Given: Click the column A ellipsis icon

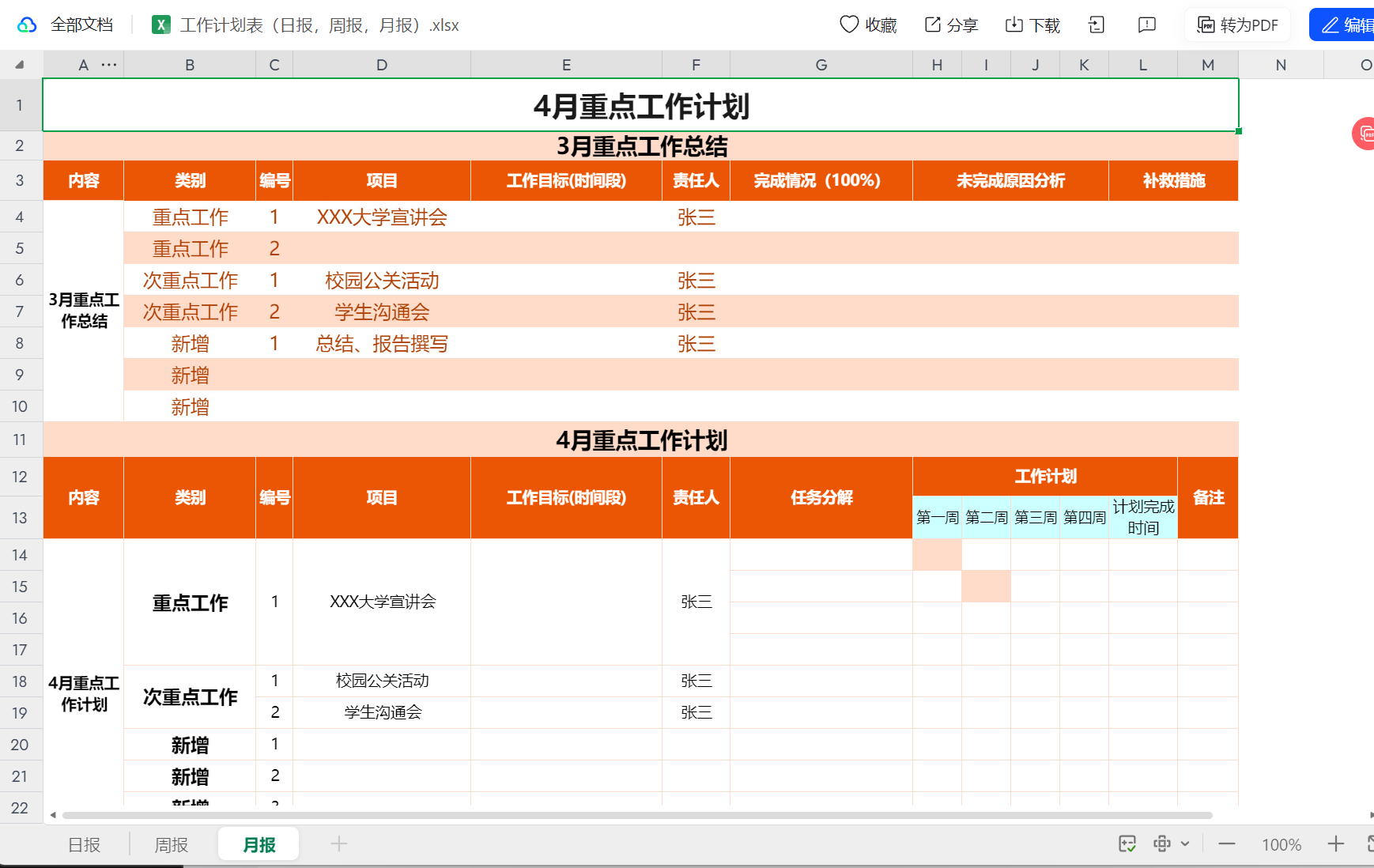Looking at the screenshot, I should tap(109, 65).
